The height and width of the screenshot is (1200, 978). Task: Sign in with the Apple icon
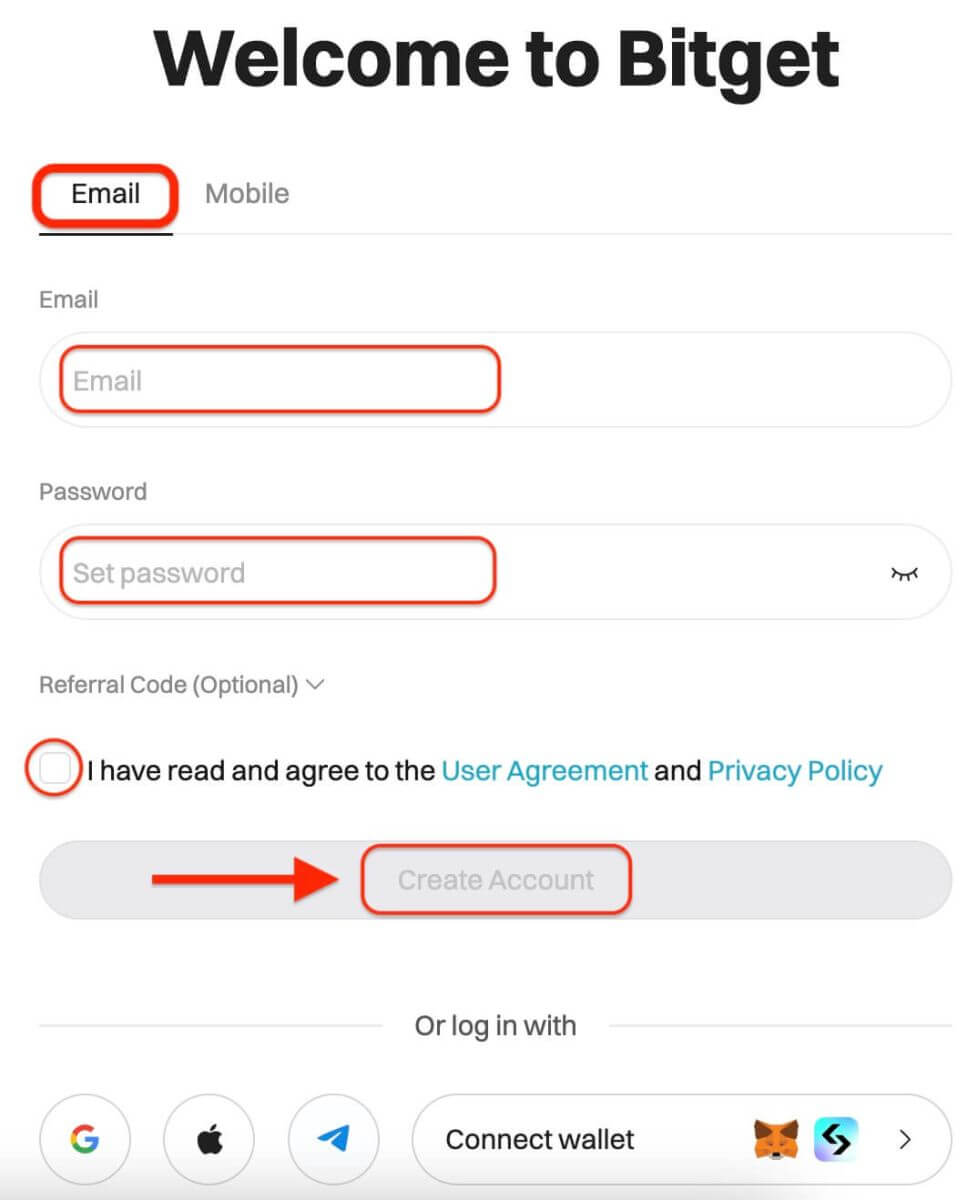click(x=209, y=1139)
